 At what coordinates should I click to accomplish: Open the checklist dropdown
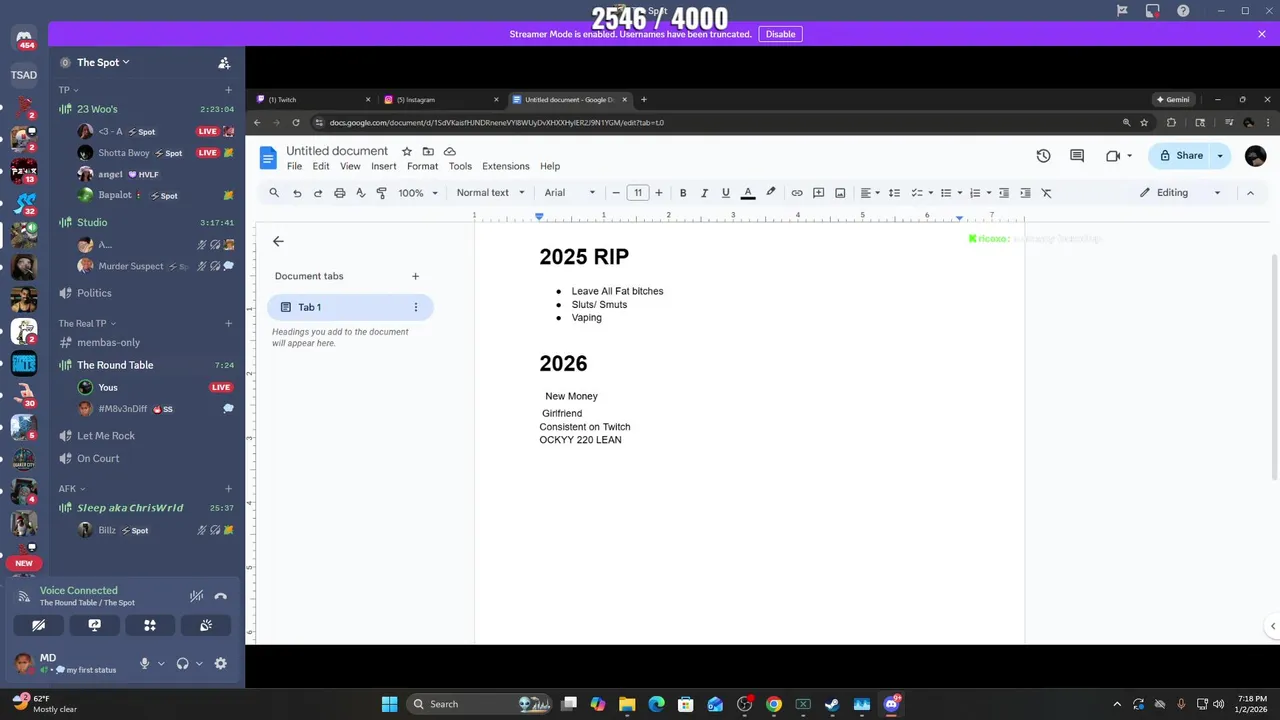click(921, 193)
